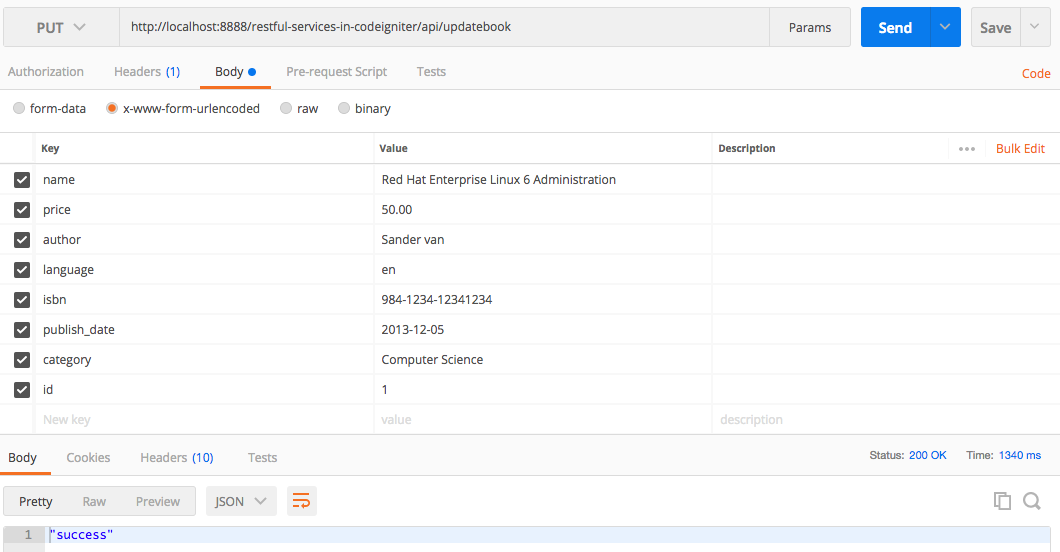Copy response body using the copy icon

click(x=1002, y=501)
